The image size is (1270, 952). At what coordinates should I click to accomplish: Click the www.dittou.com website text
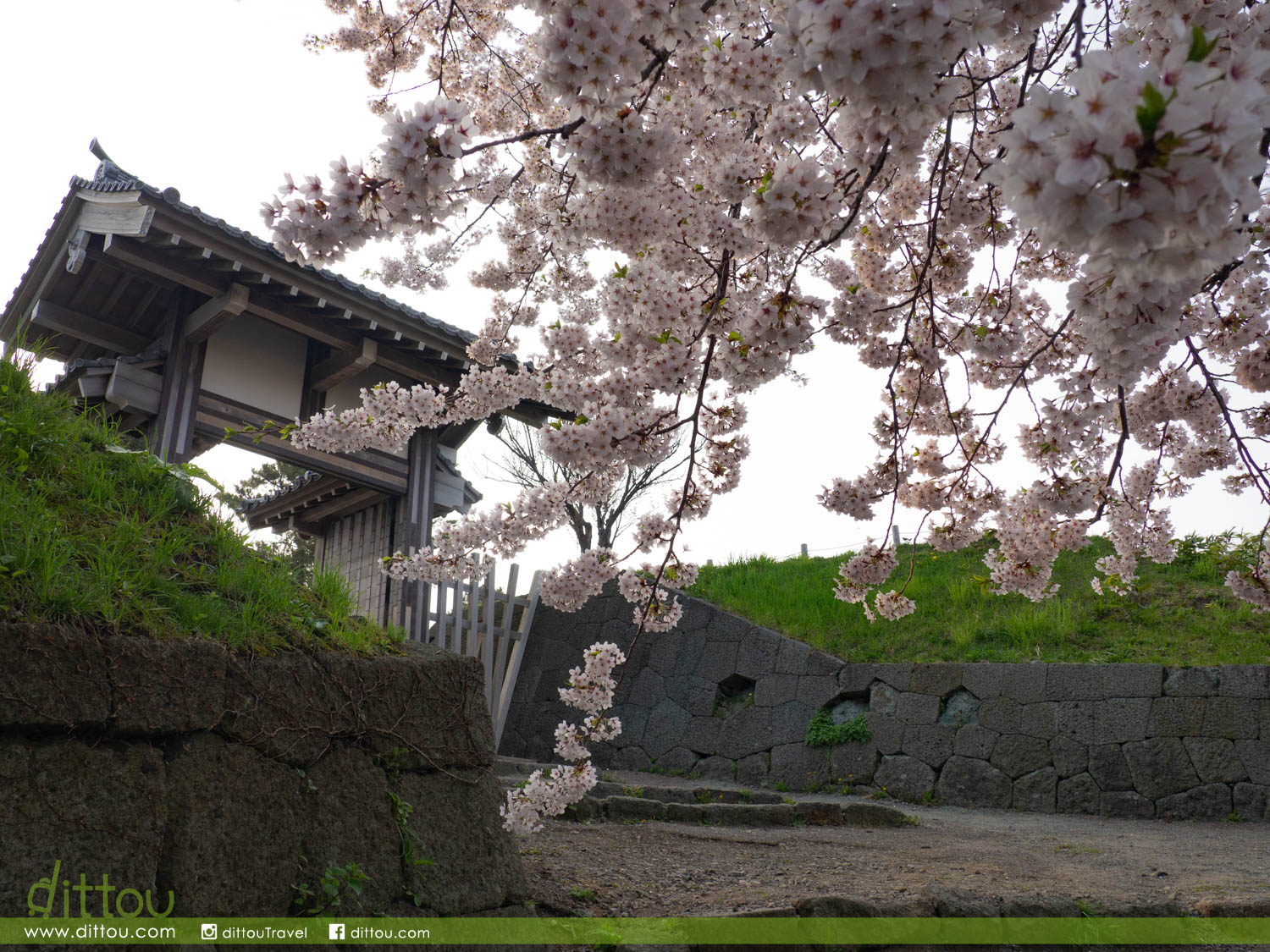pos(100,932)
